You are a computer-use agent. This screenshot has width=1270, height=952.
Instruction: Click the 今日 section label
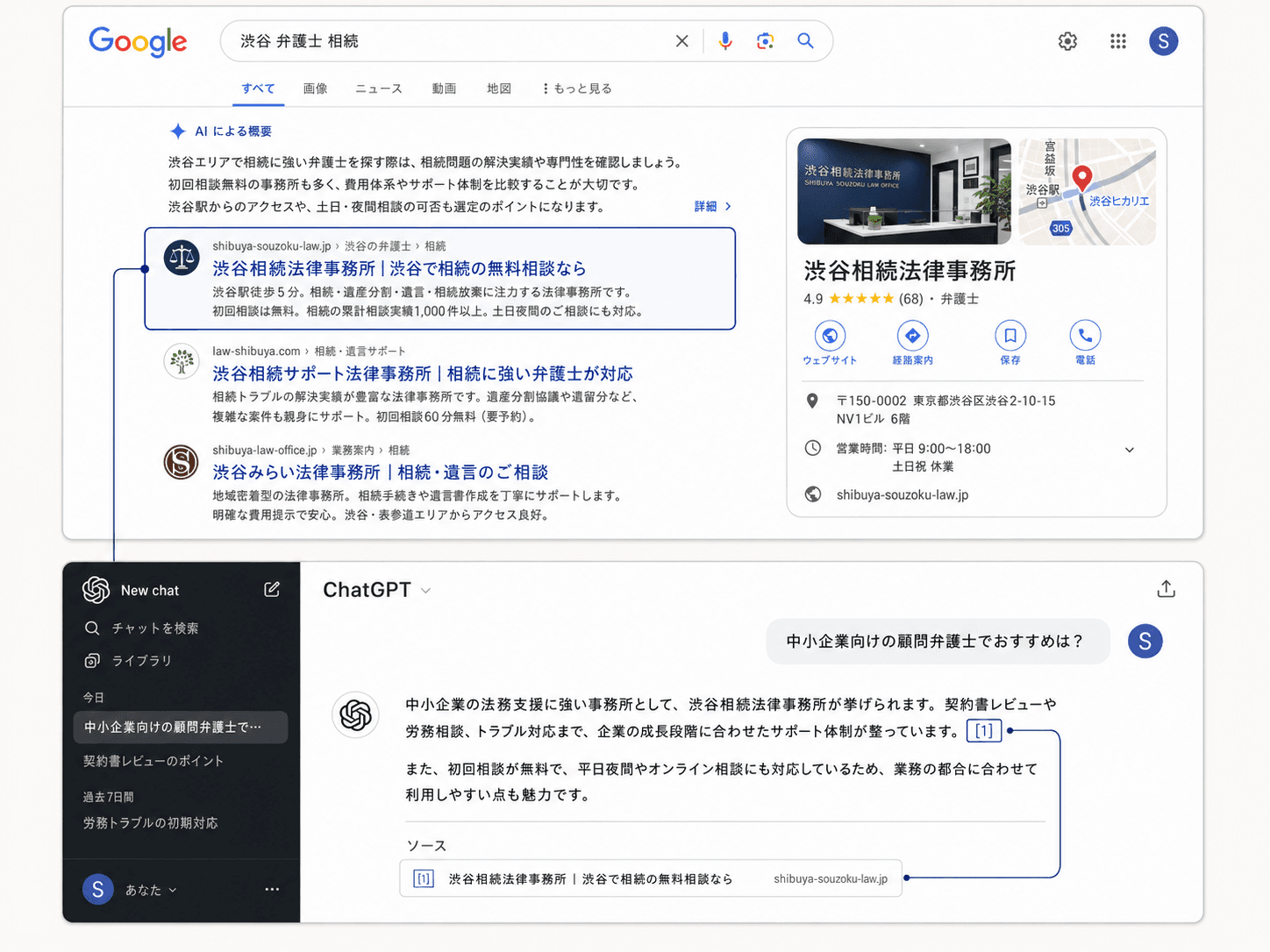click(x=94, y=698)
